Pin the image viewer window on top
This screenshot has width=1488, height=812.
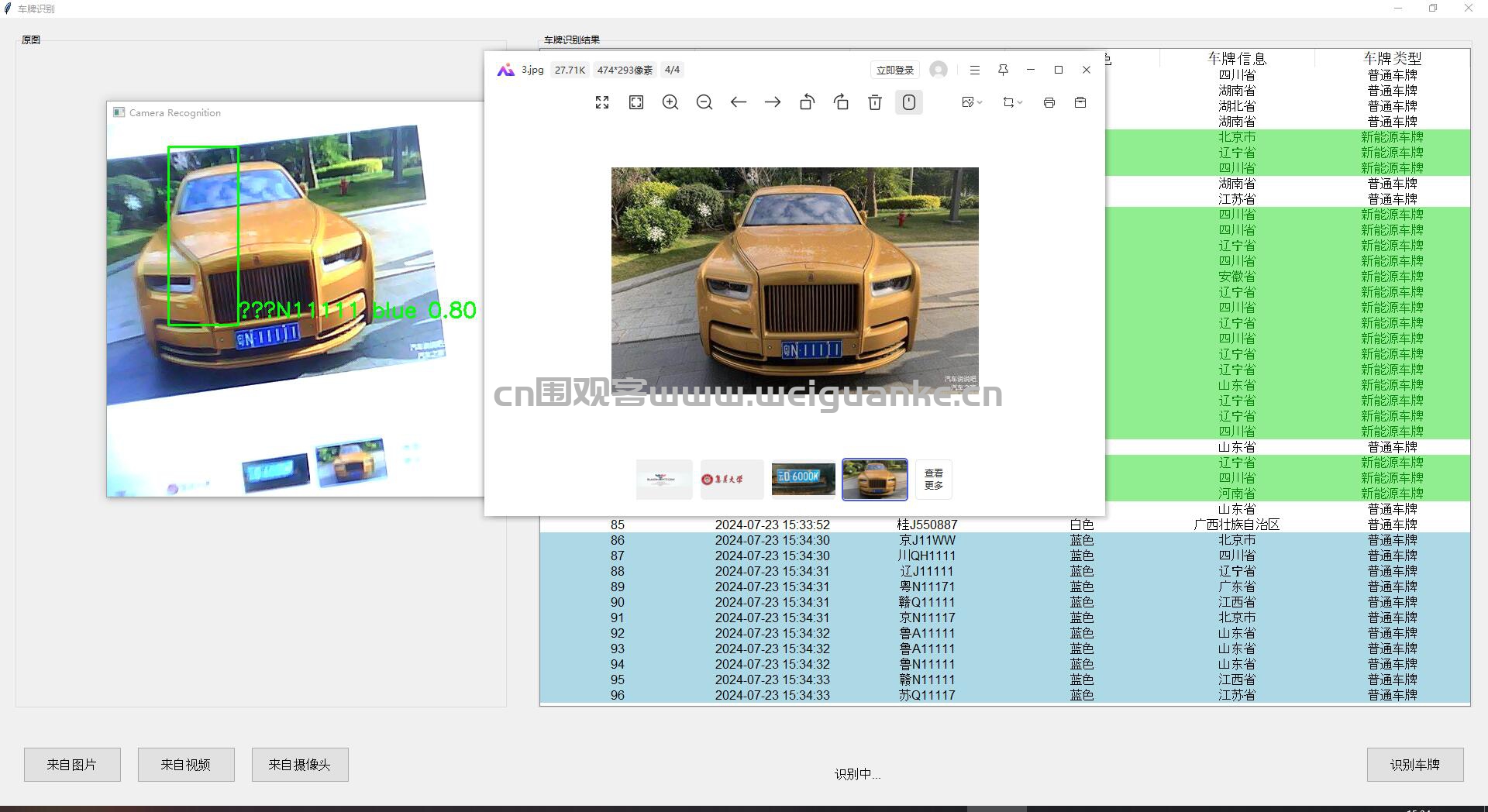(1003, 70)
